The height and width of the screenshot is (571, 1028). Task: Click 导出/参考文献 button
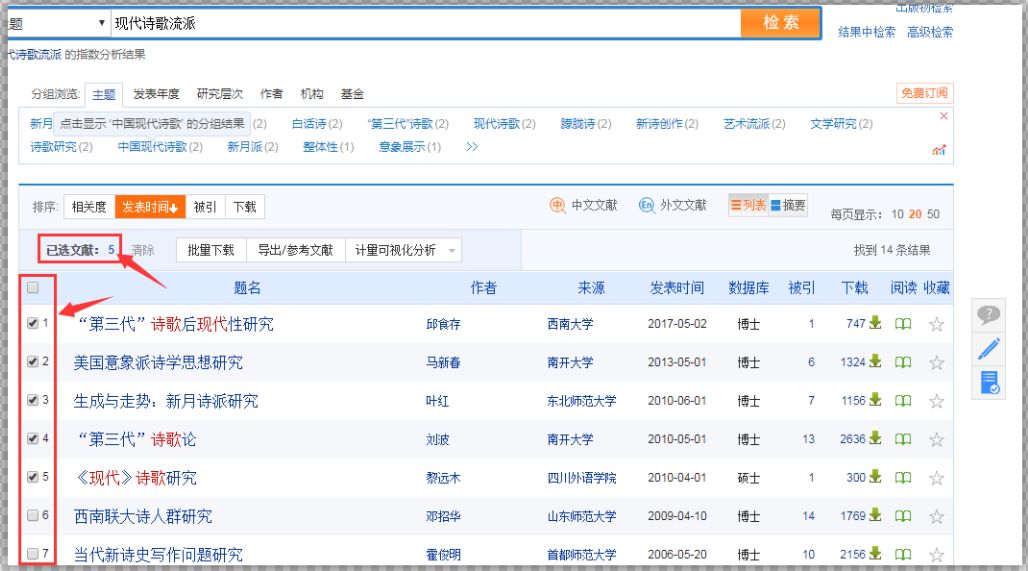(x=296, y=250)
